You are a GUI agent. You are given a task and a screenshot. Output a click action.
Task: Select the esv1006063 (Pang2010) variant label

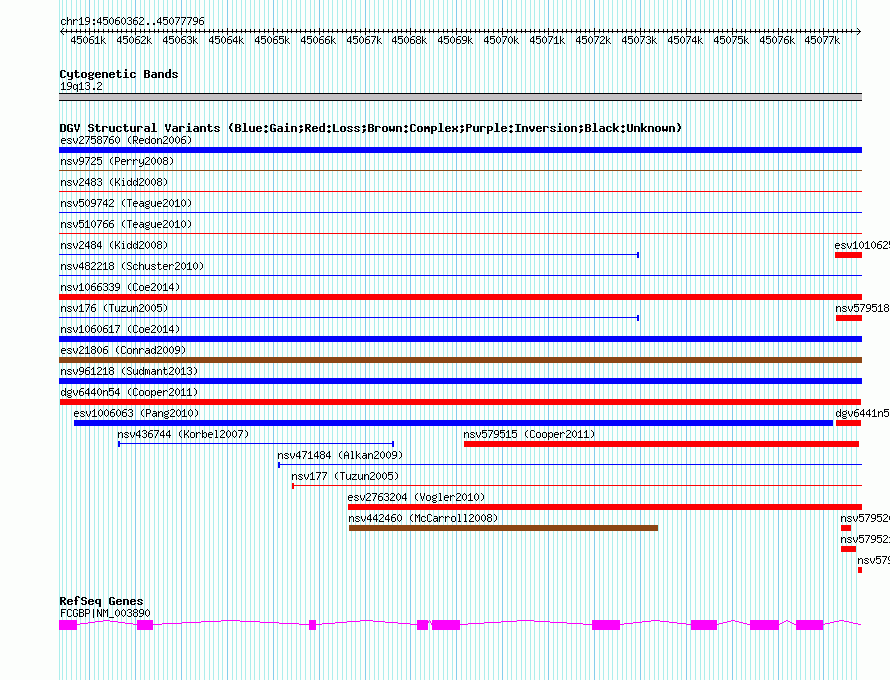tap(136, 414)
